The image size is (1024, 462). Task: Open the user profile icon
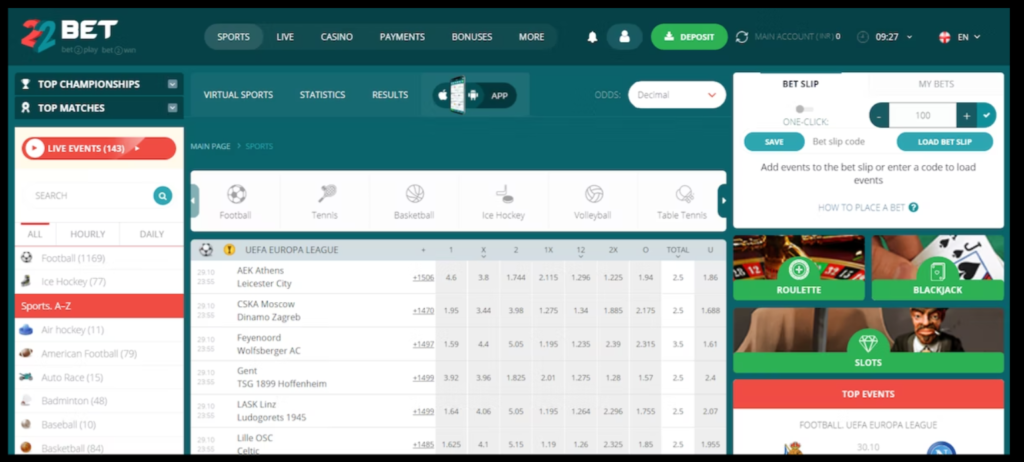click(x=624, y=37)
